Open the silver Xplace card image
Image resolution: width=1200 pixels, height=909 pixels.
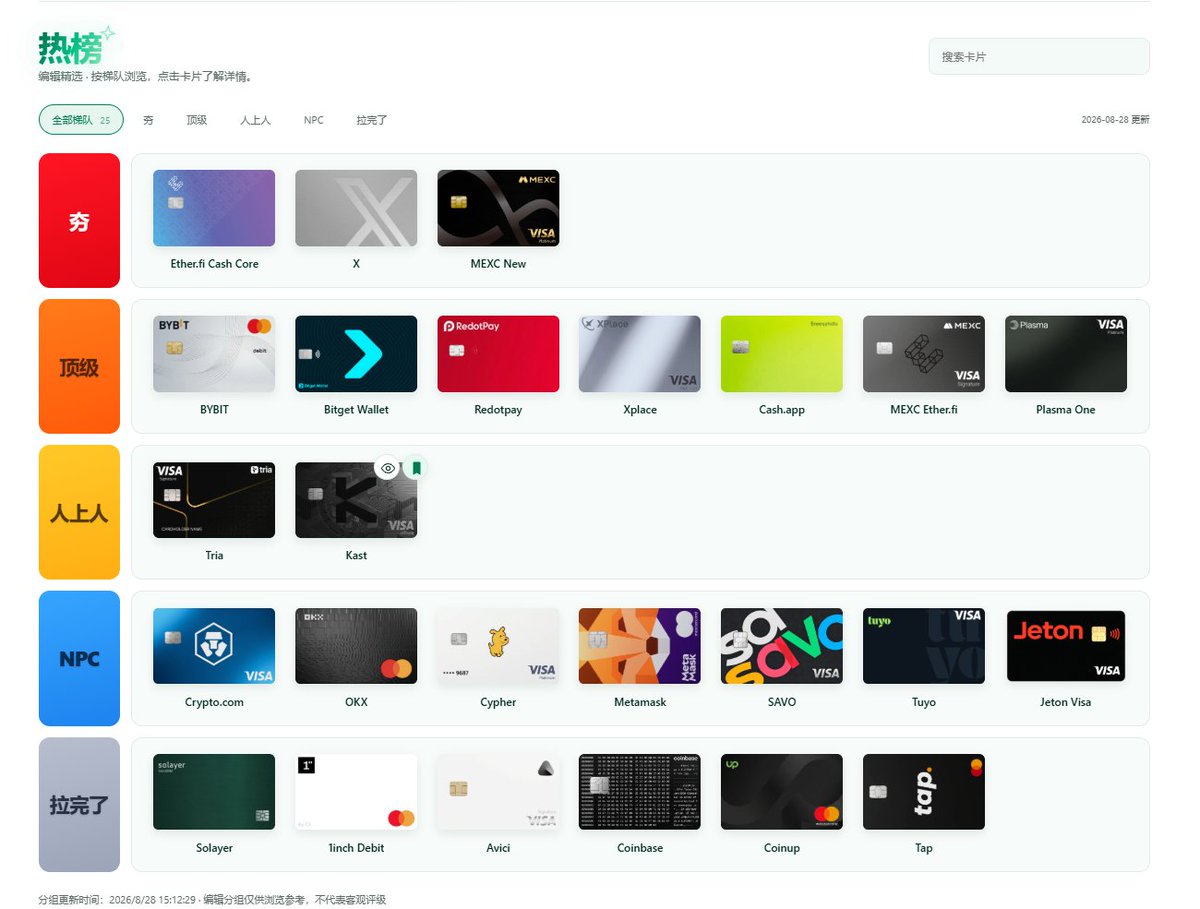point(640,354)
